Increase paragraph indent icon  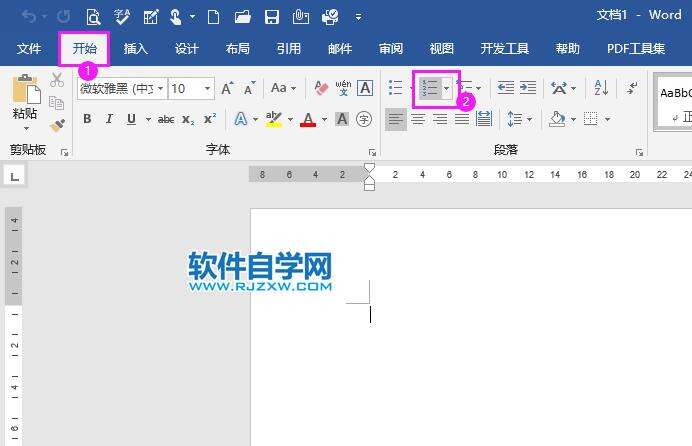(528, 88)
